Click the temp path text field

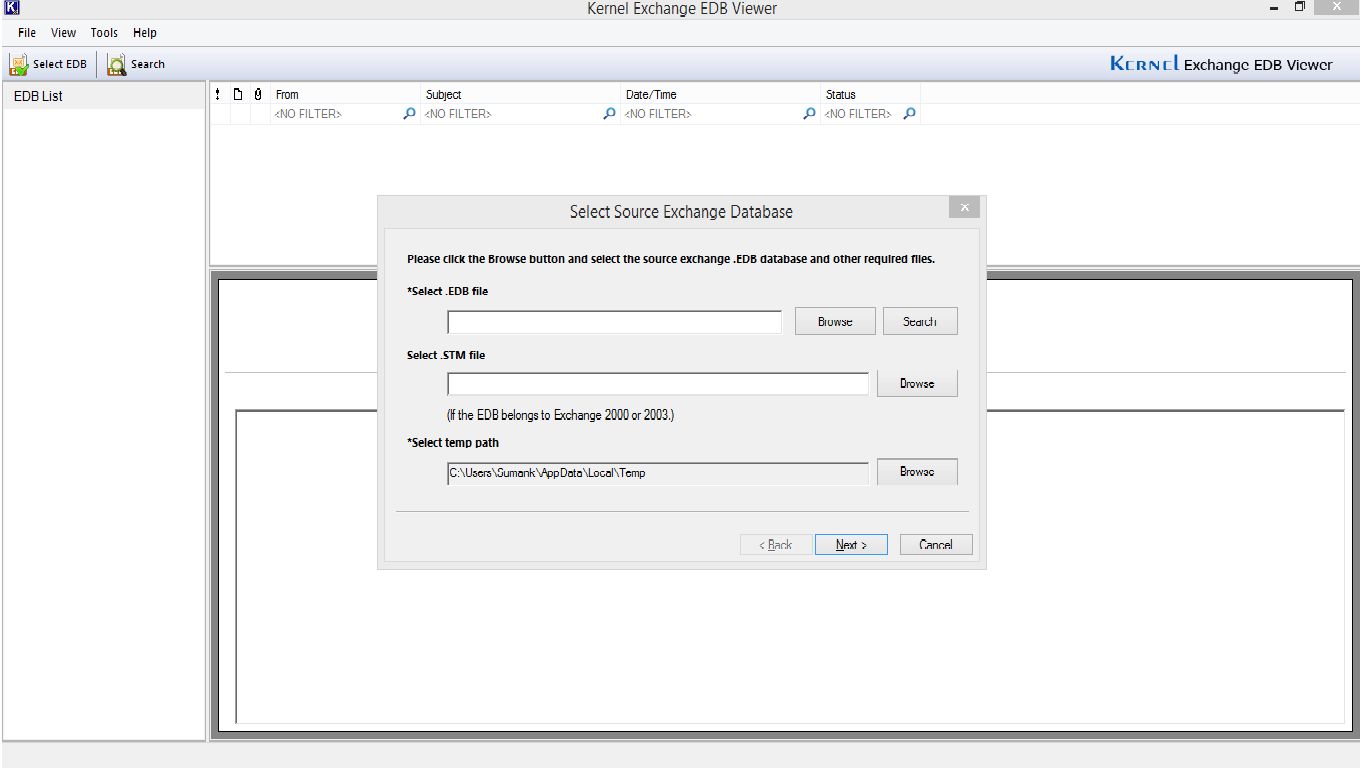(658, 473)
